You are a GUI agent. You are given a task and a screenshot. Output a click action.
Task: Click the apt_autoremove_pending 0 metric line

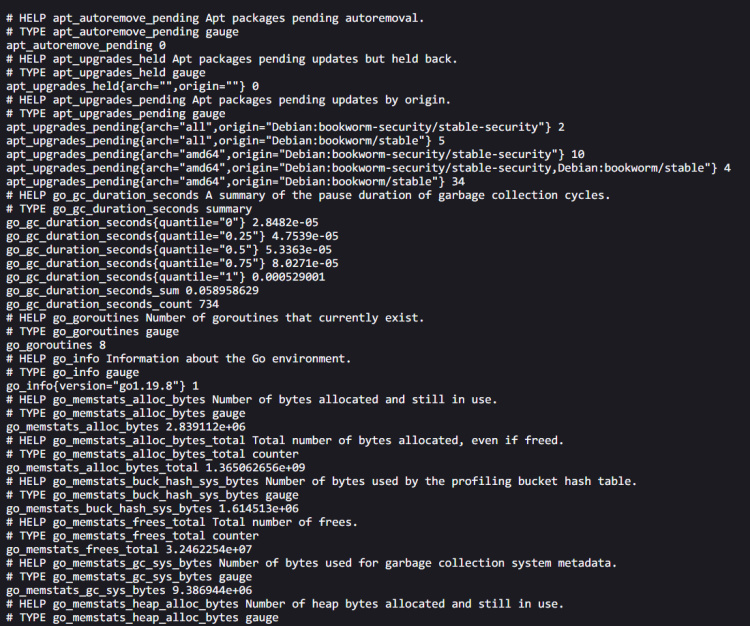click(86, 46)
